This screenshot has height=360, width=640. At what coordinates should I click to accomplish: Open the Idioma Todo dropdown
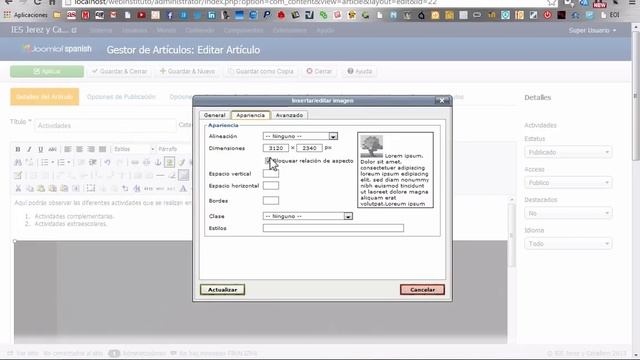click(x=568, y=244)
